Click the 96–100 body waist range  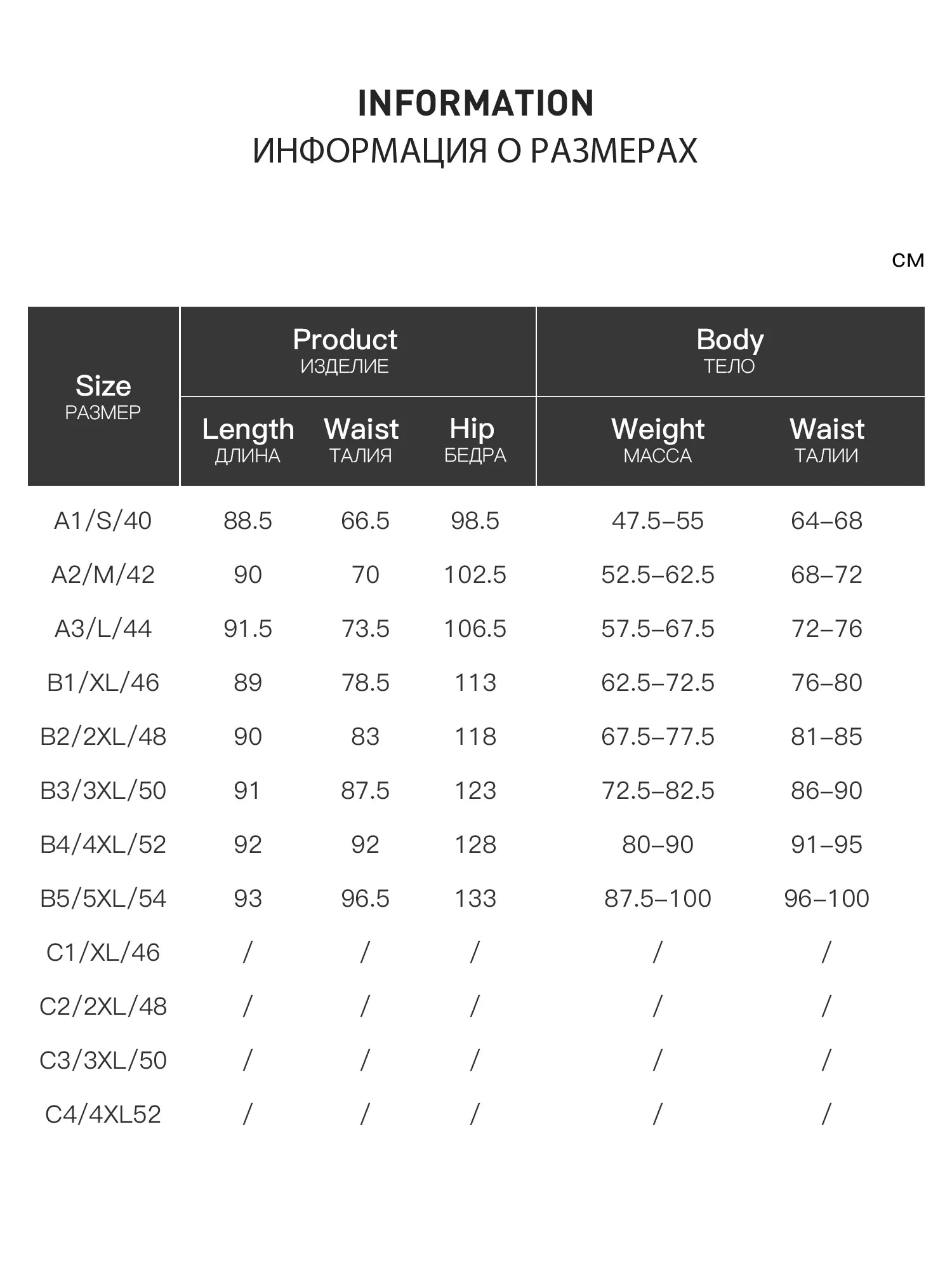click(826, 899)
